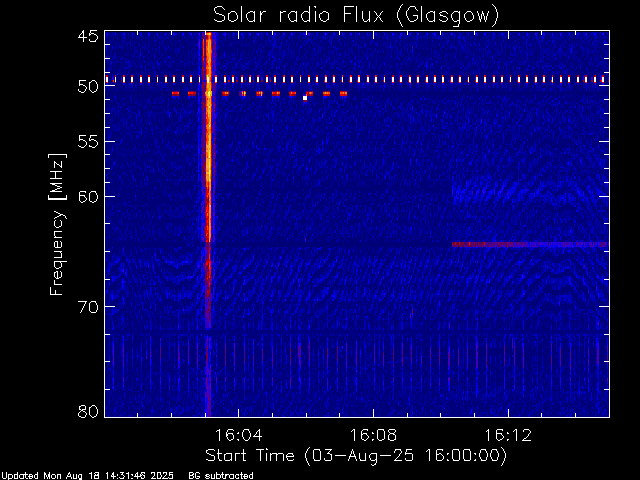Click the "Frequency [MHz]" axis label
640x480 pixels.
click(57, 224)
